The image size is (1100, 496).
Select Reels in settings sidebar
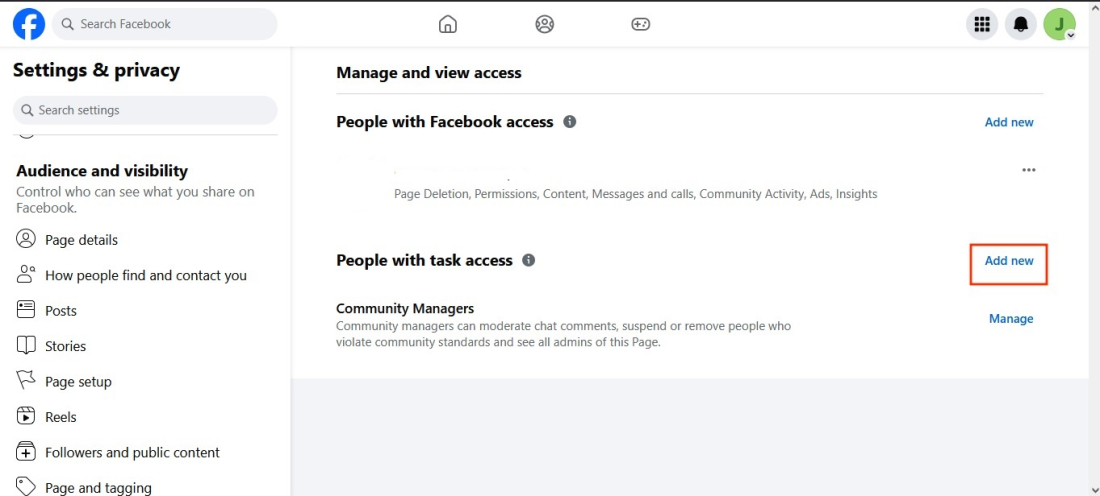point(60,417)
